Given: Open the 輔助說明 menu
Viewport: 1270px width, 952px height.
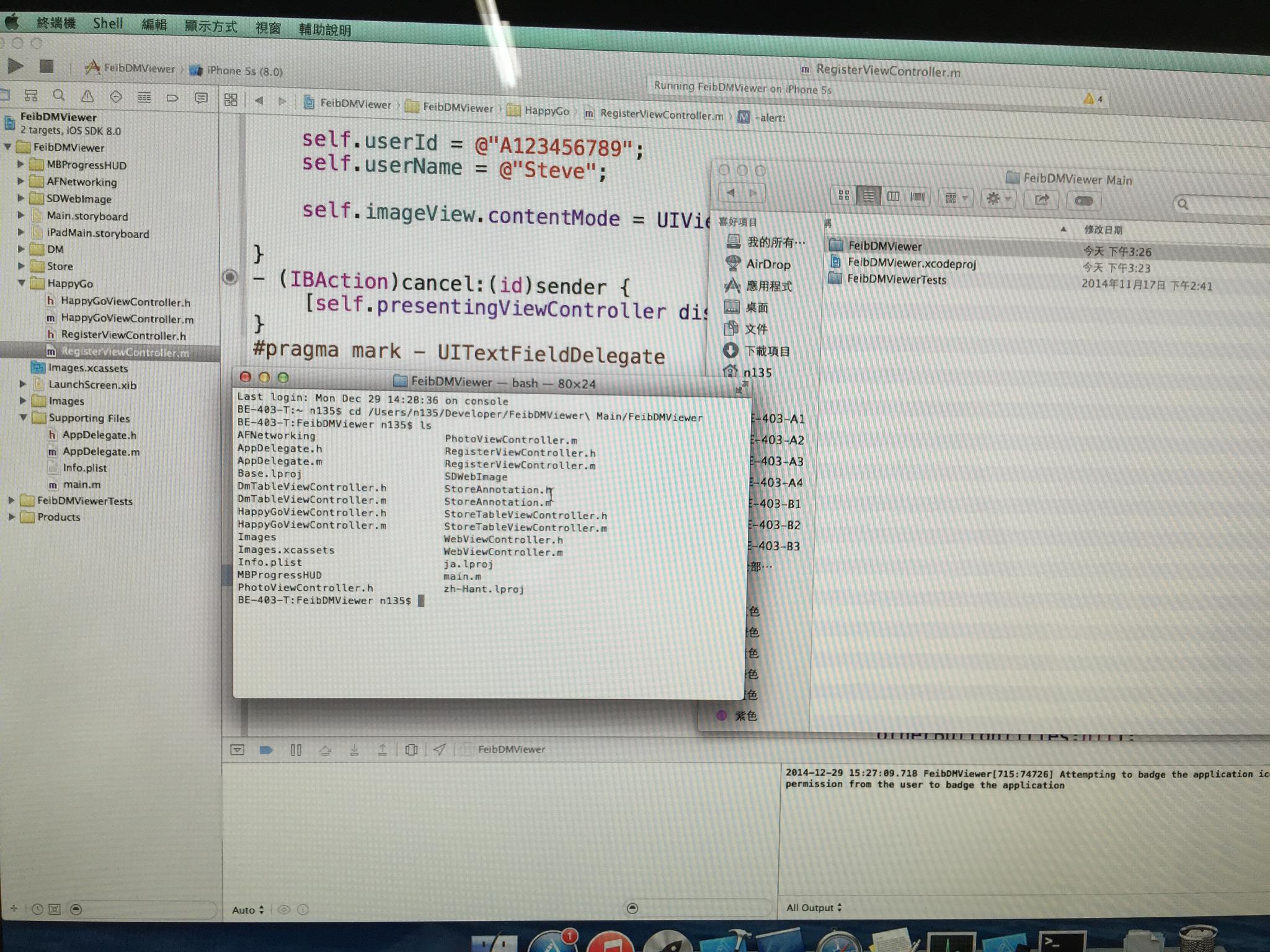Looking at the screenshot, I should pyautogui.click(x=325, y=29).
